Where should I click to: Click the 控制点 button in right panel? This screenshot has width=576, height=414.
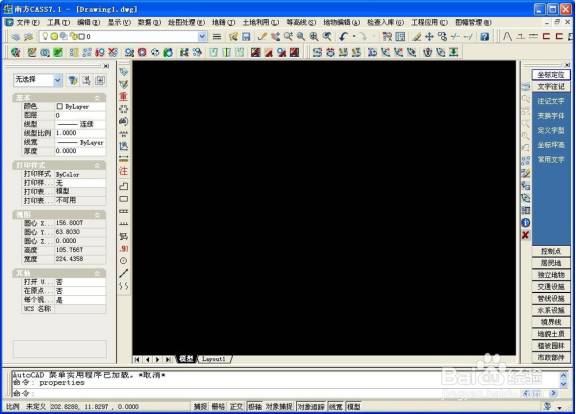(x=551, y=251)
